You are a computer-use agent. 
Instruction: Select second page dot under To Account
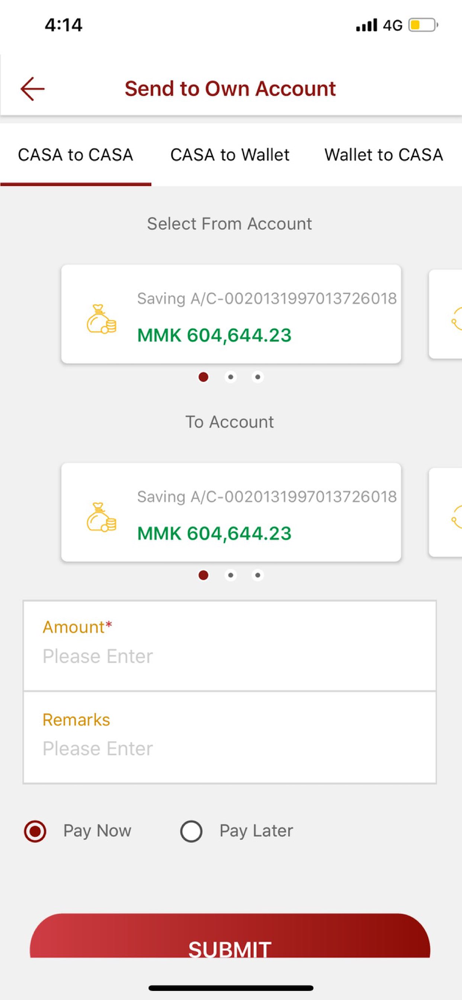(x=230, y=575)
